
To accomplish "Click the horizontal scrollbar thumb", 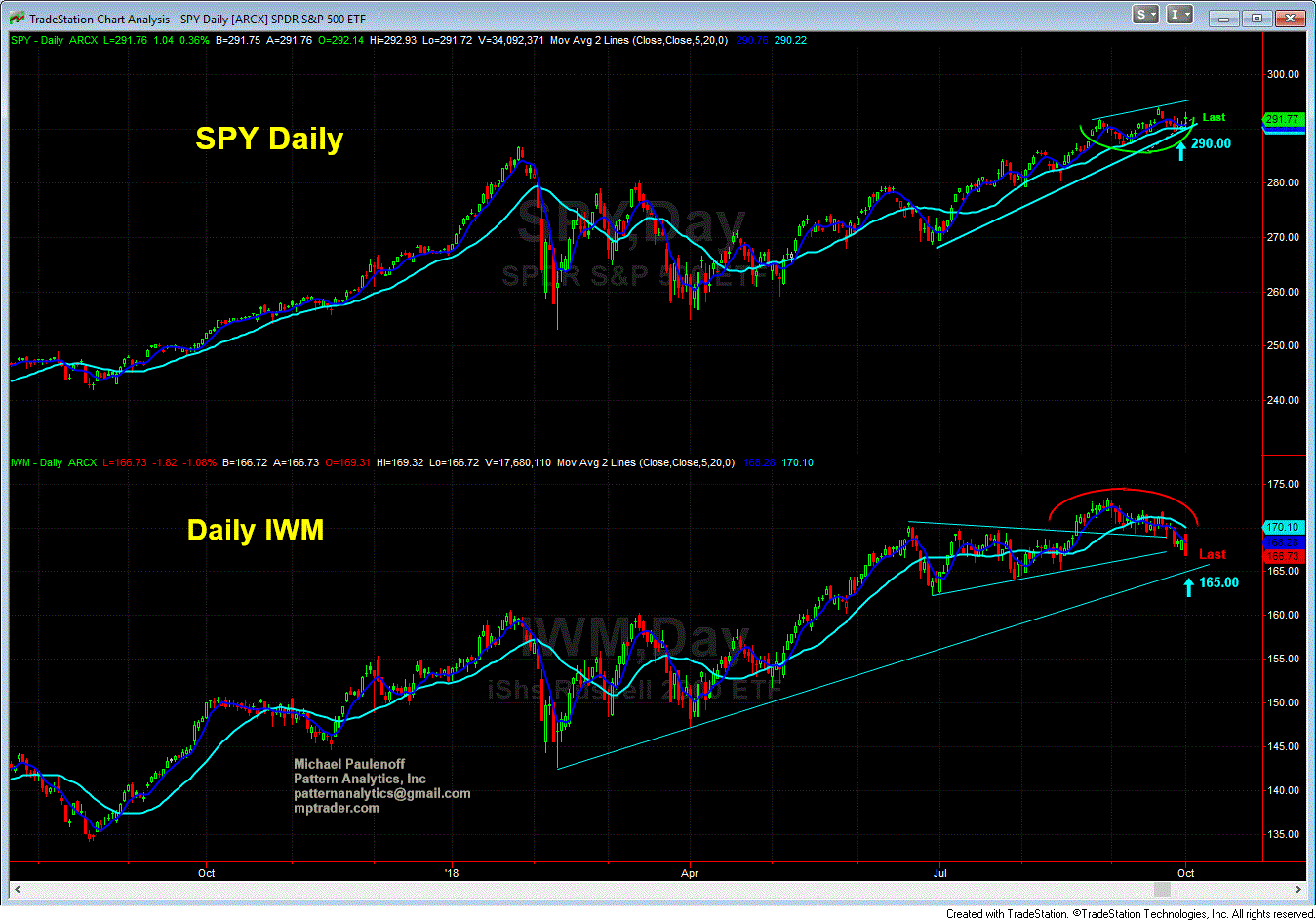I will 1161,889.
